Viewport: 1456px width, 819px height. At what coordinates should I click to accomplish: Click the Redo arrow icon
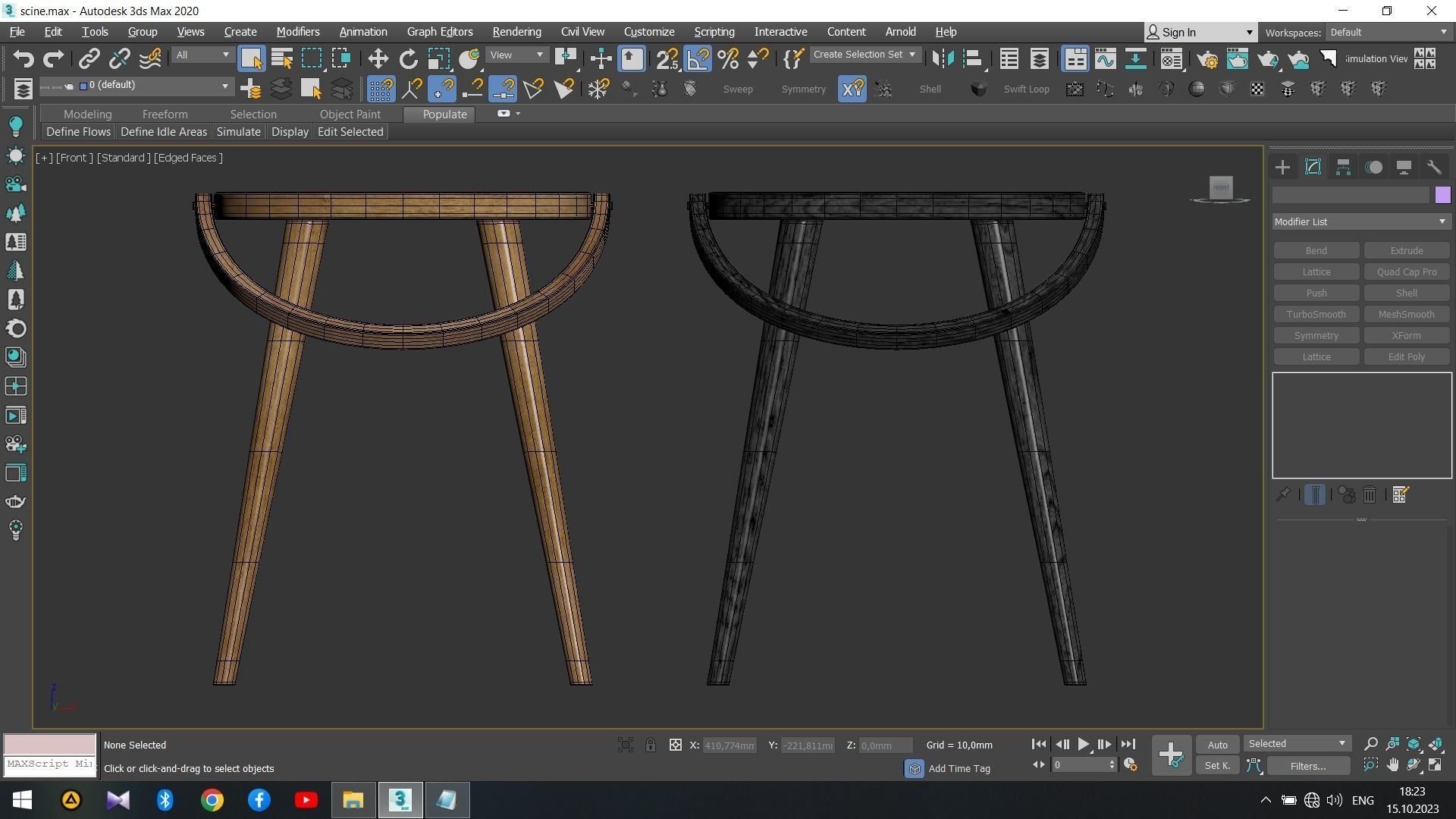(x=53, y=58)
